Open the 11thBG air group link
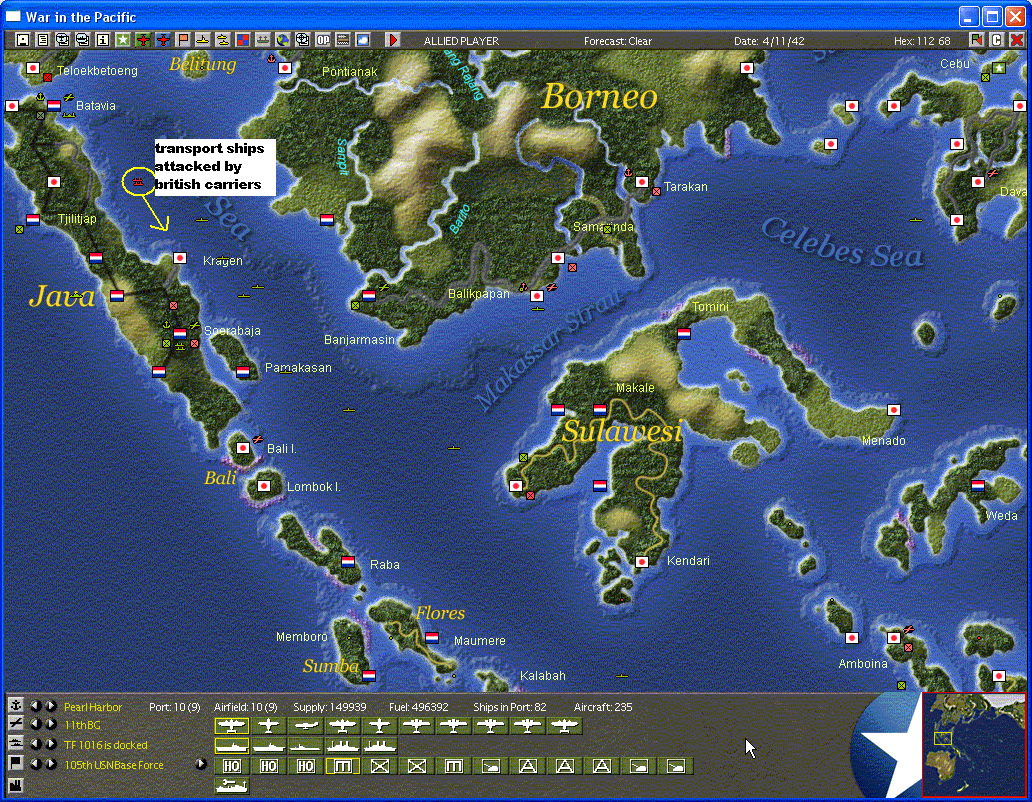 [82, 725]
